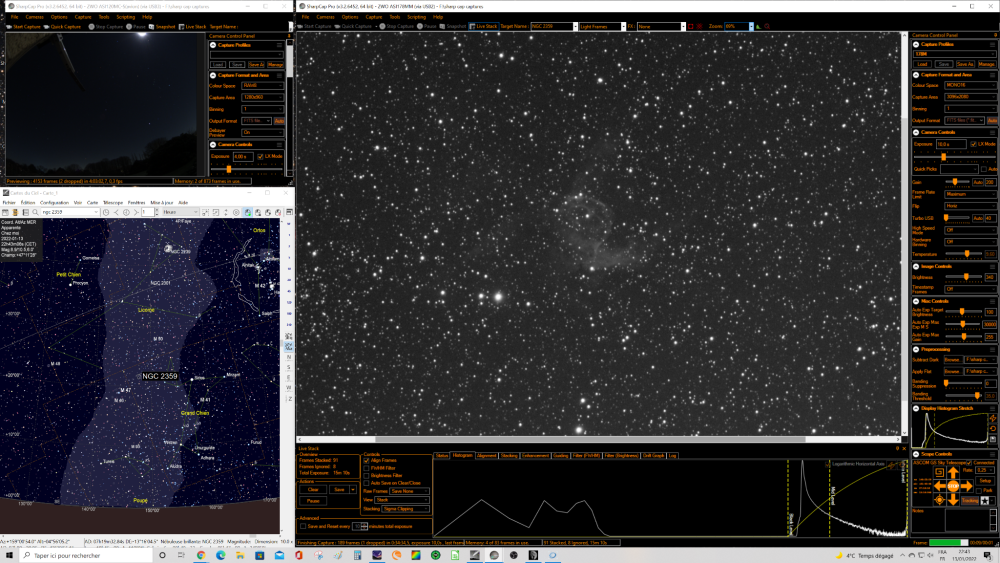Adjust the Temperature slider
This screenshot has width=1000, height=563.
pyautogui.click(x=964, y=254)
